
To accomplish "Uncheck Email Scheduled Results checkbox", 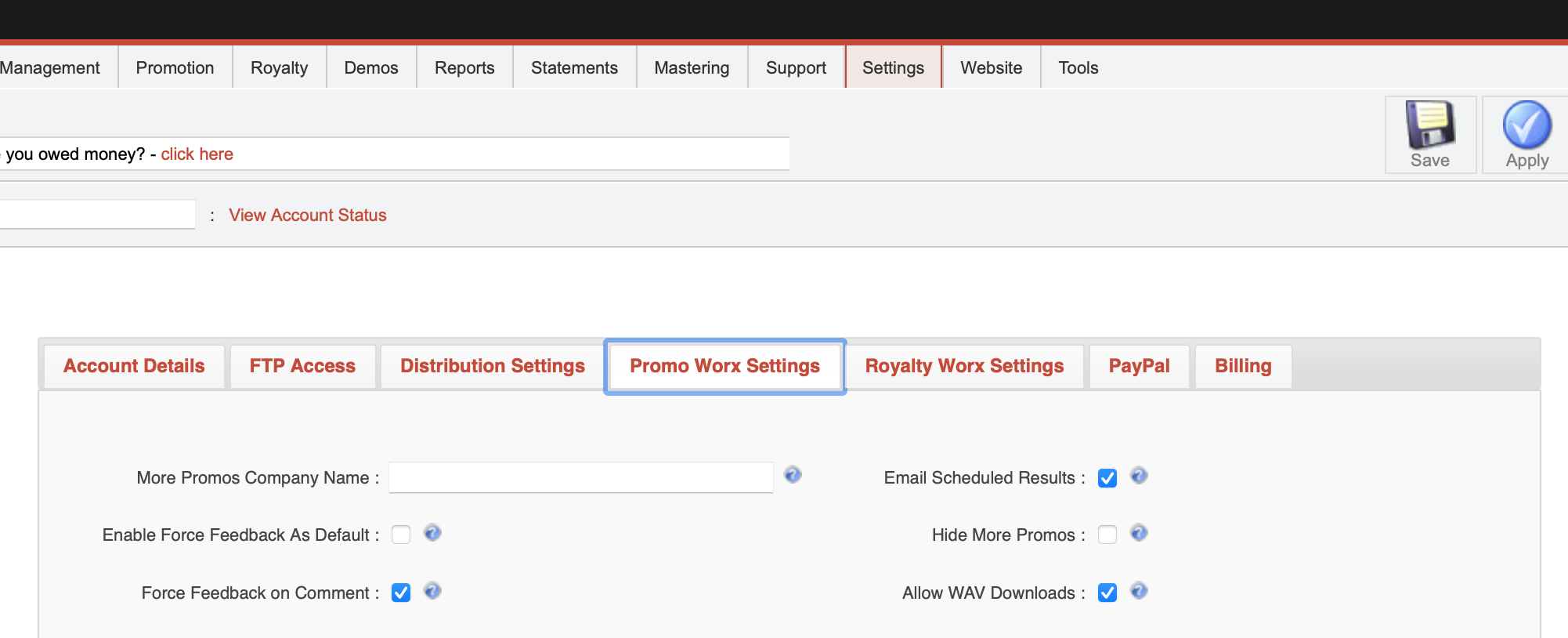I will (1107, 478).
